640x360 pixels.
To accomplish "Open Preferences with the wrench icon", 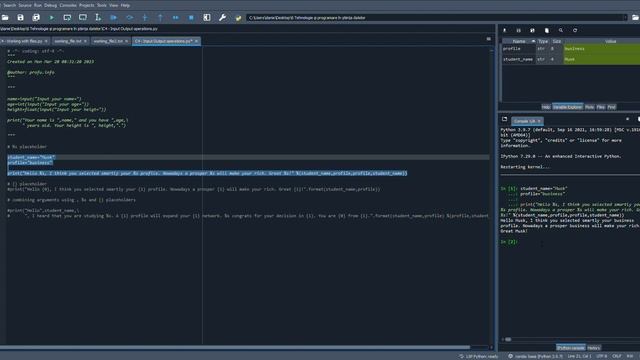I will (x=222, y=18).
